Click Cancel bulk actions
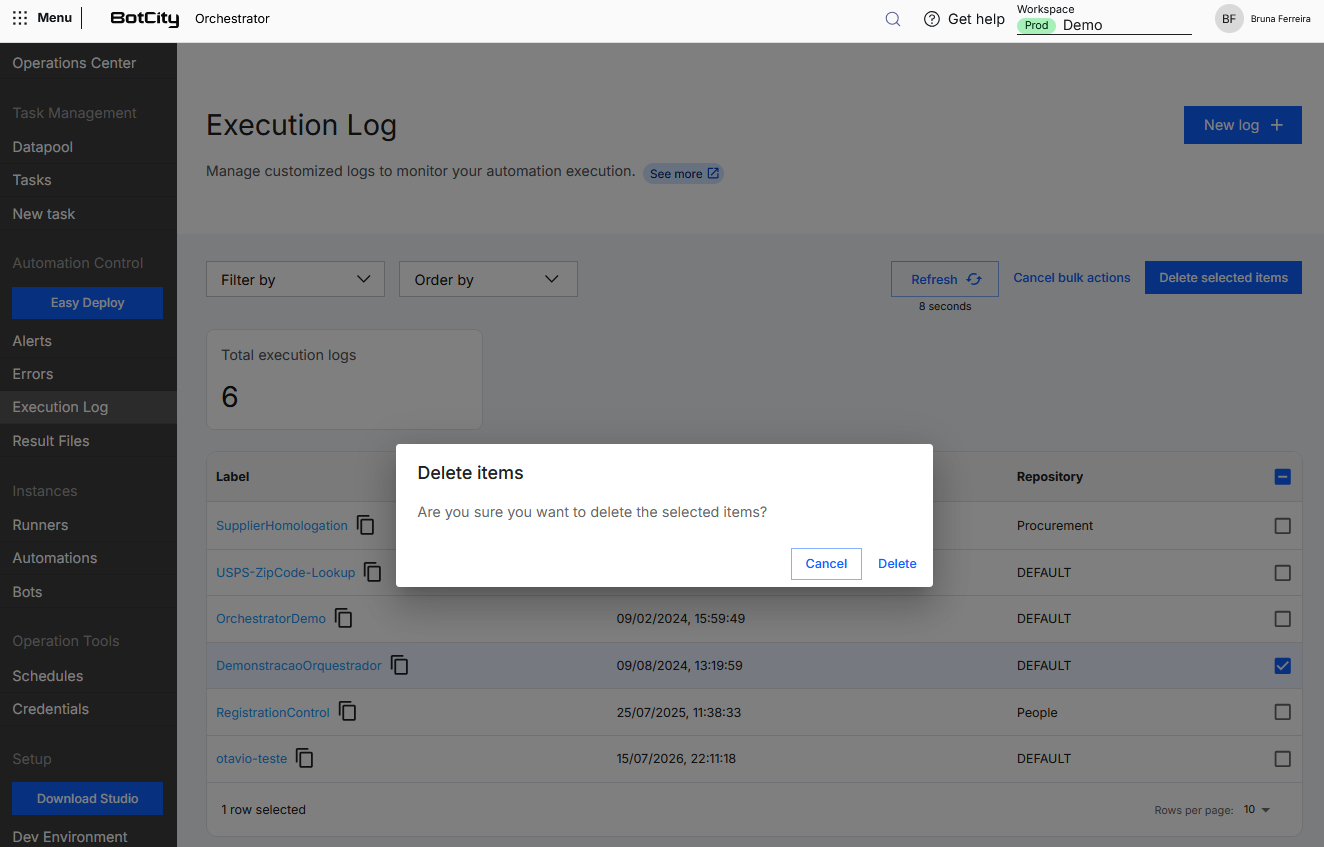 tap(1072, 278)
